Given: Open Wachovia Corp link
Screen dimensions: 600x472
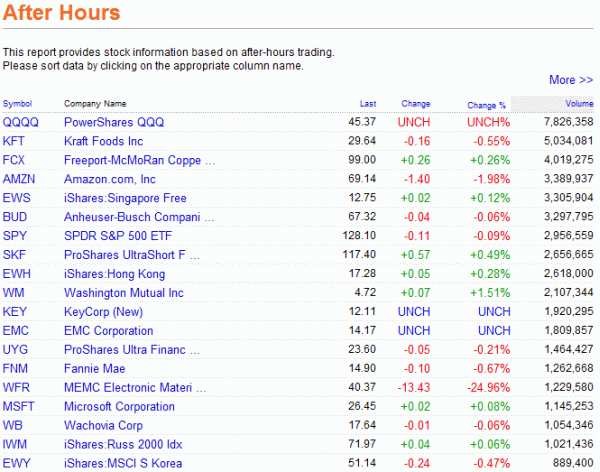Looking at the screenshot, I should coord(103,425).
